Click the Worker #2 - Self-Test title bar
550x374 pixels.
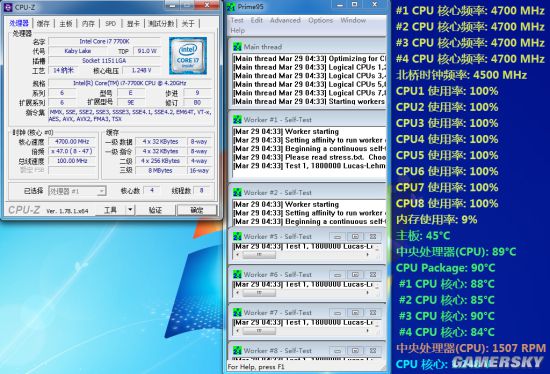click(x=308, y=193)
